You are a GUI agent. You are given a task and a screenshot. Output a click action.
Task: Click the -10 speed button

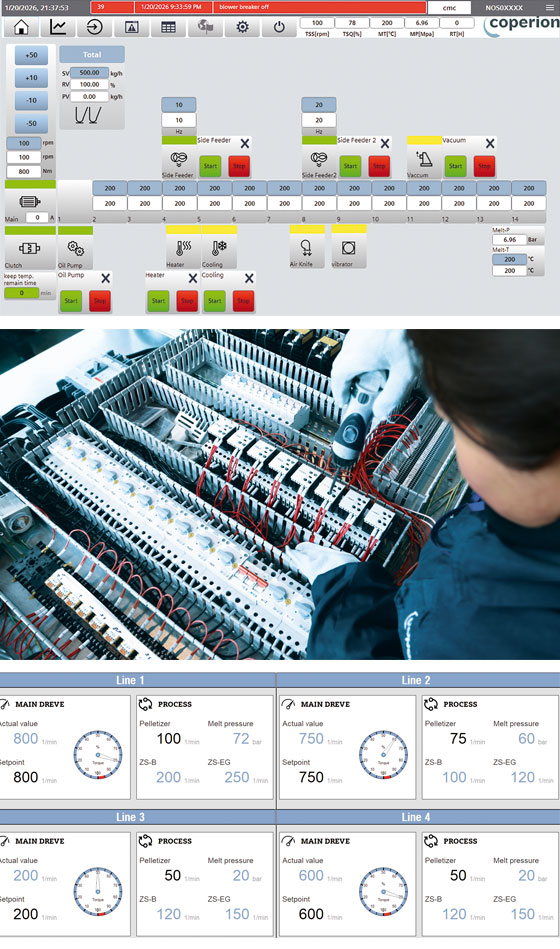[x=31, y=100]
